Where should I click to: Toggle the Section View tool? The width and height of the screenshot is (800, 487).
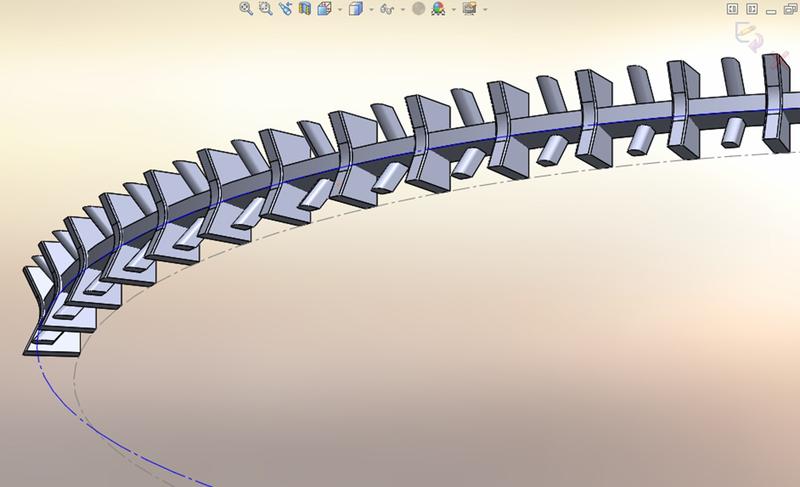(305, 9)
